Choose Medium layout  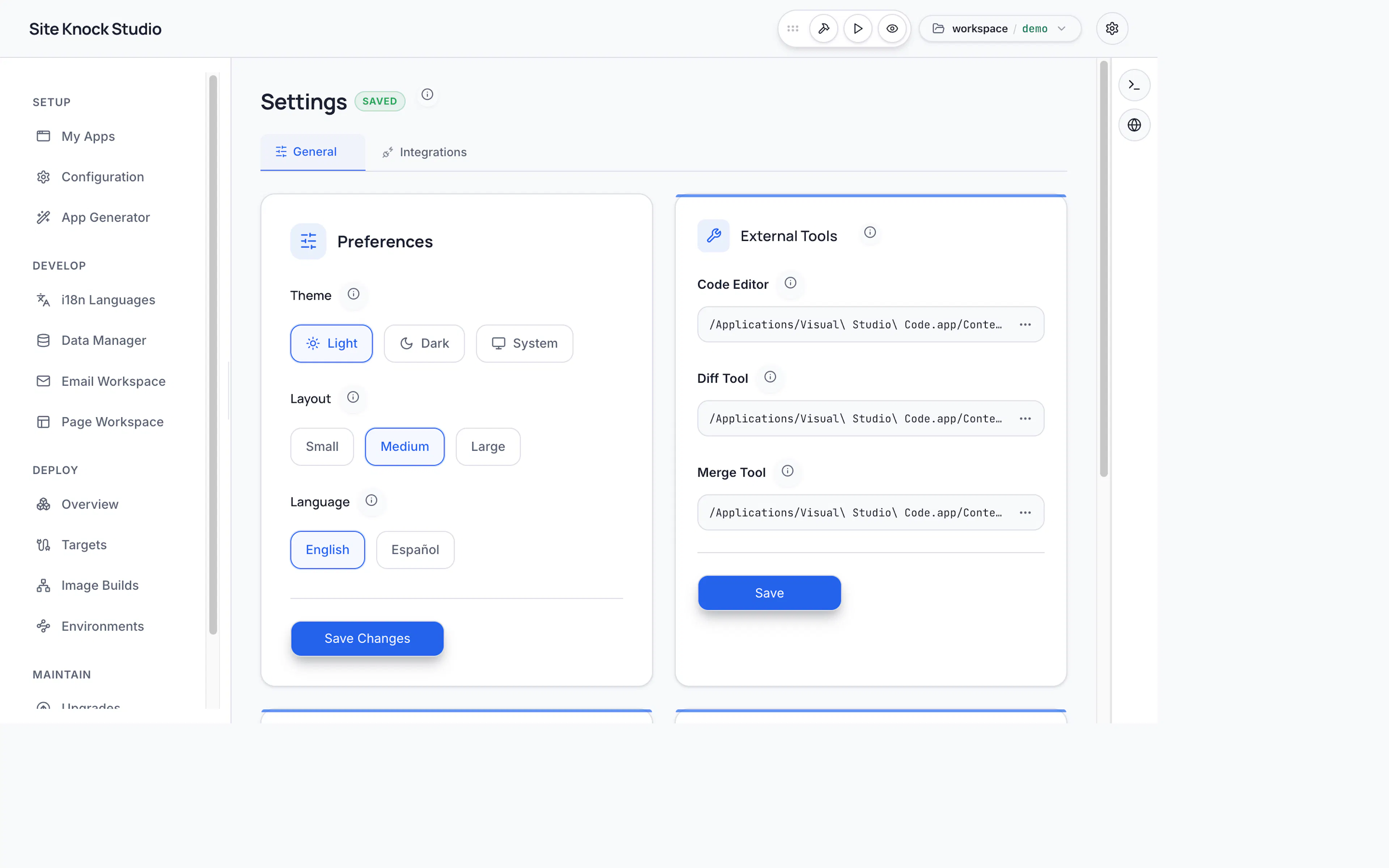click(x=405, y=447)
